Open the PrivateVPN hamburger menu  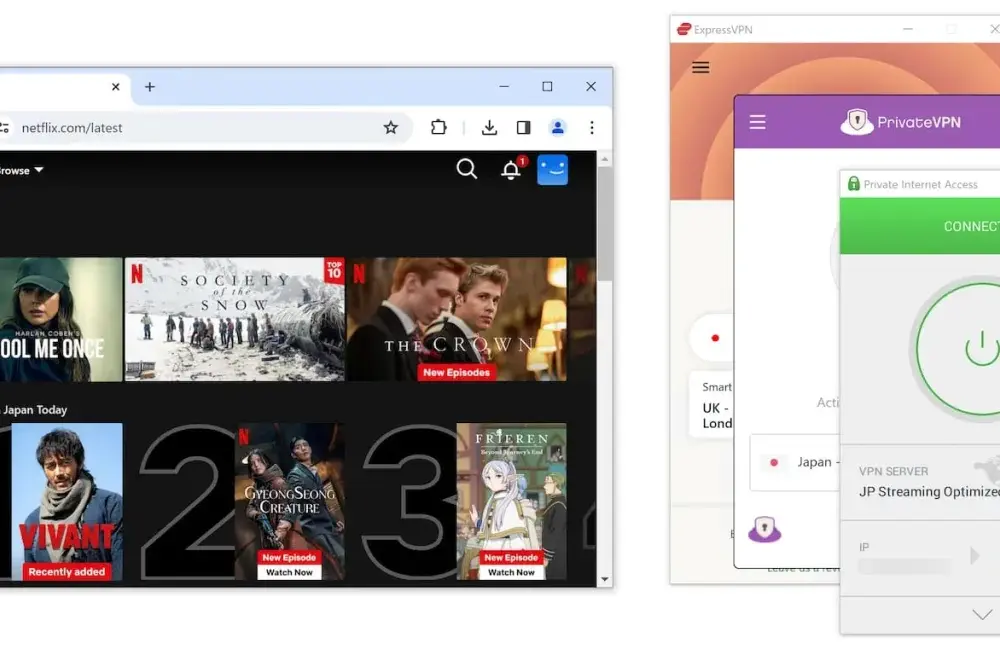coord(758,122)
